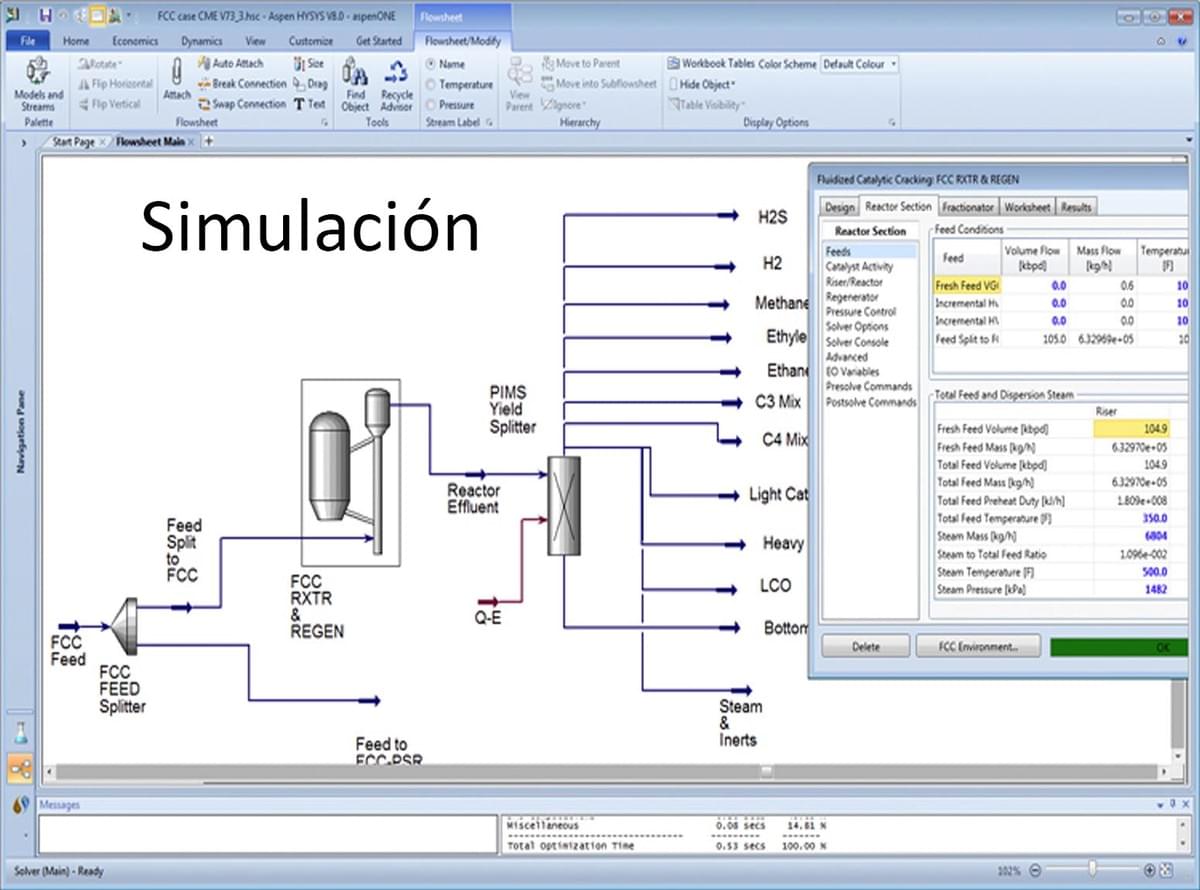Open the Models and Streams palette
This screenshot has height=890, width=1200.
pos(38,84)
